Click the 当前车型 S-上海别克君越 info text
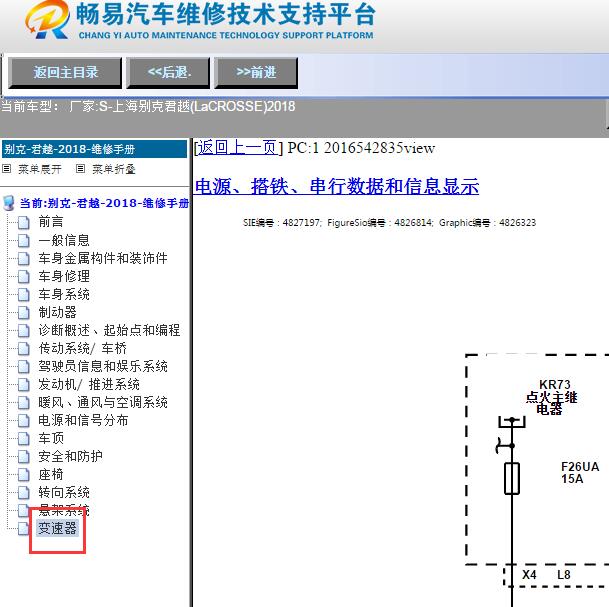 (148, 106)
